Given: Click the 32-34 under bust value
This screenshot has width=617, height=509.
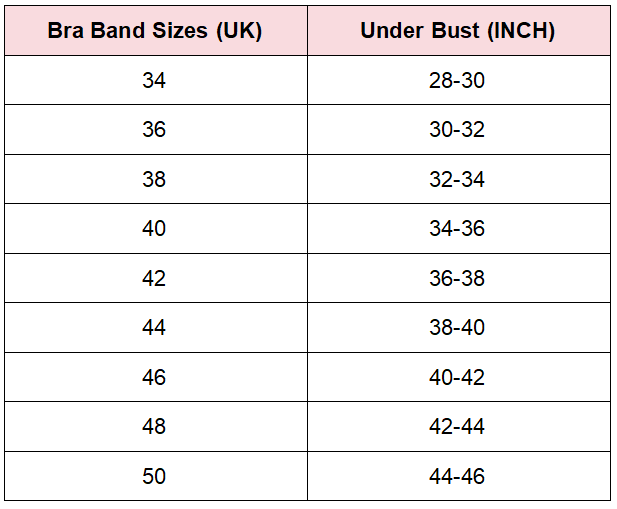Looking at the screenshot, I should pyautogui.click(x=457, y=179).
